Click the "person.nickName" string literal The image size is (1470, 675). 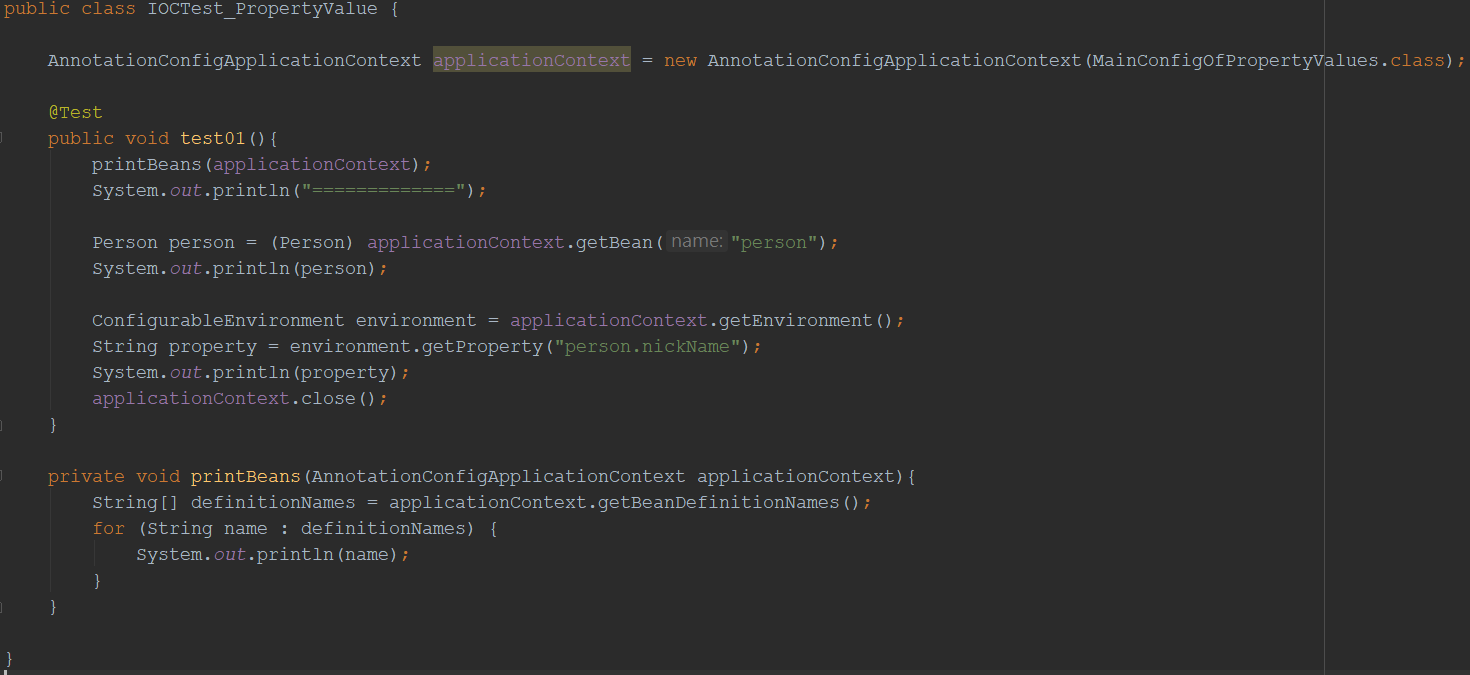647,346
